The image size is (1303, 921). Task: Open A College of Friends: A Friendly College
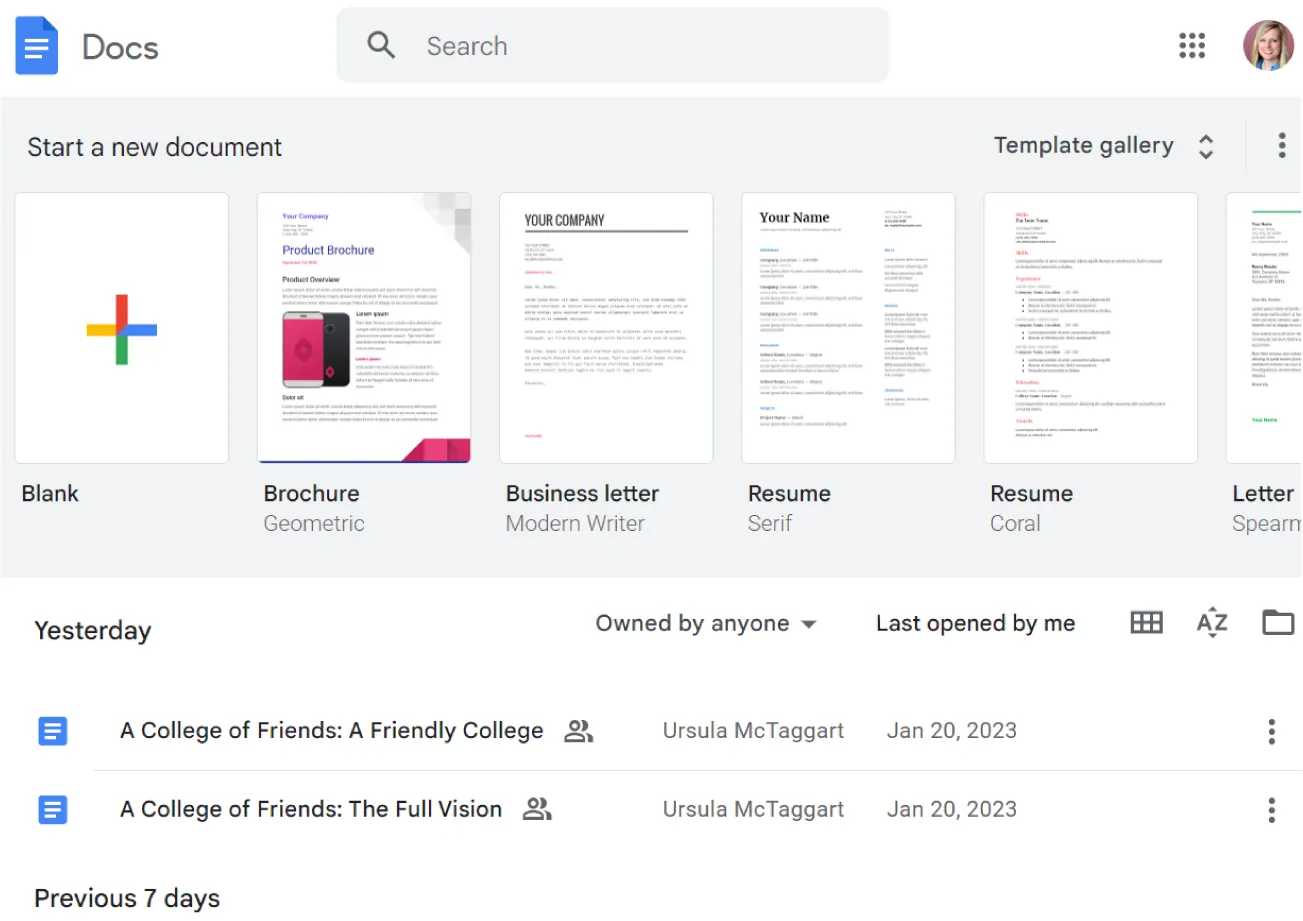[x=330, y=731]
